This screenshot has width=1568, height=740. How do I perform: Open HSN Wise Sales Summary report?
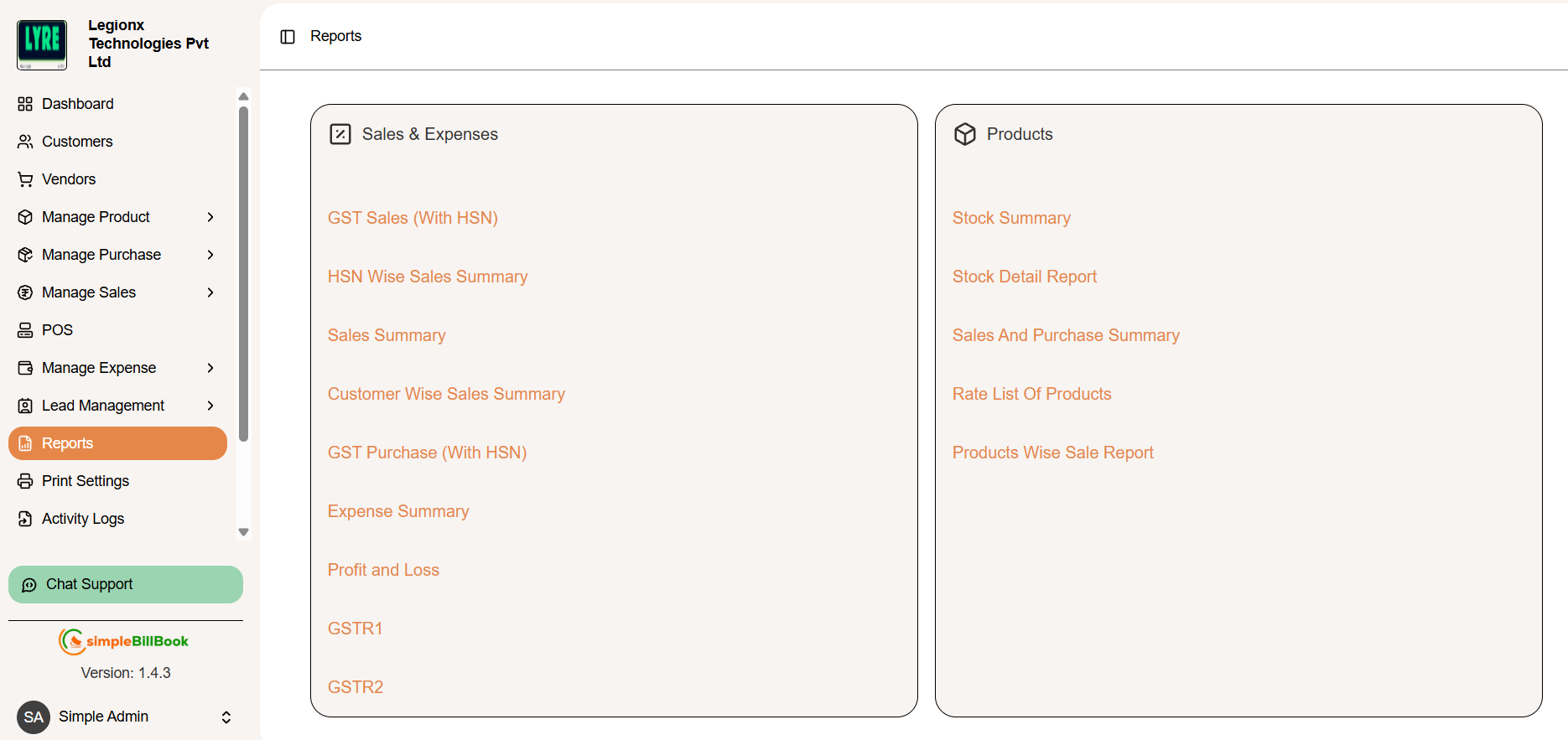pyautogui.click(x=428, y=277)
